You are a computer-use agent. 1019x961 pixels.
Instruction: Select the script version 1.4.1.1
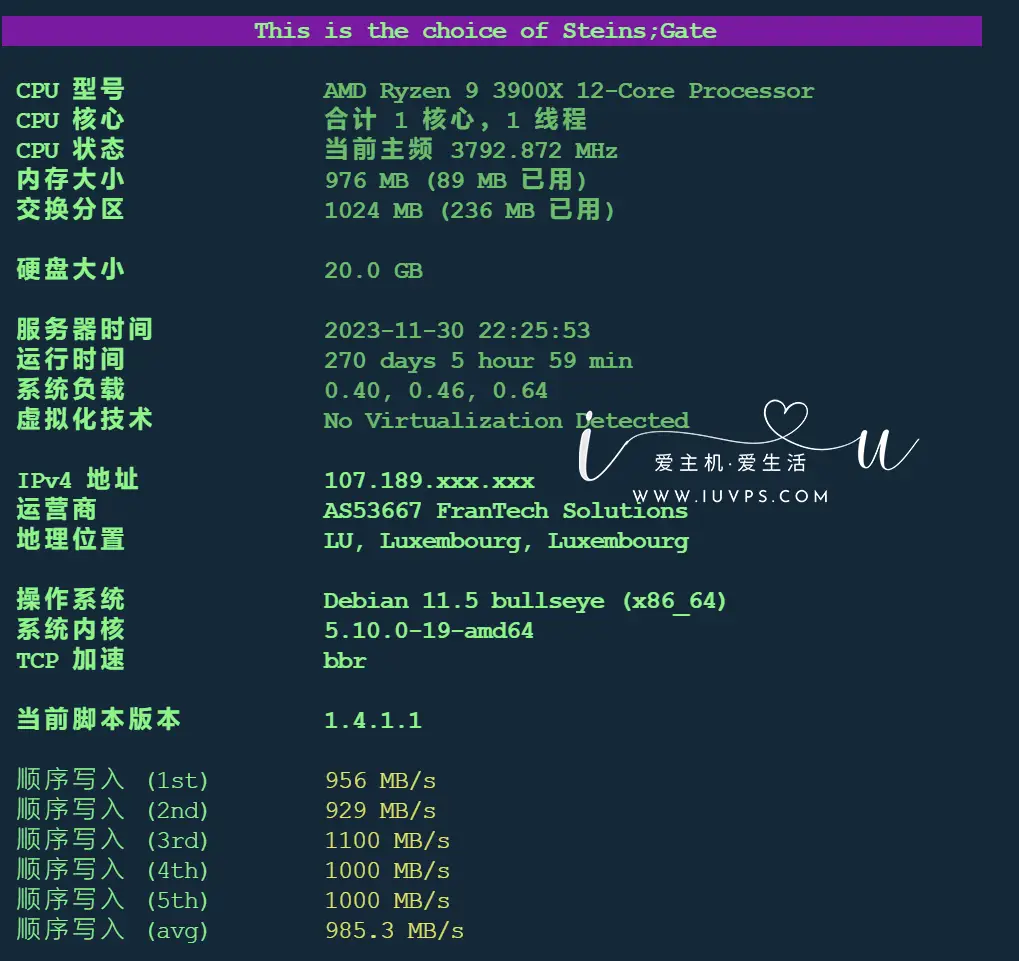point(373,720)
